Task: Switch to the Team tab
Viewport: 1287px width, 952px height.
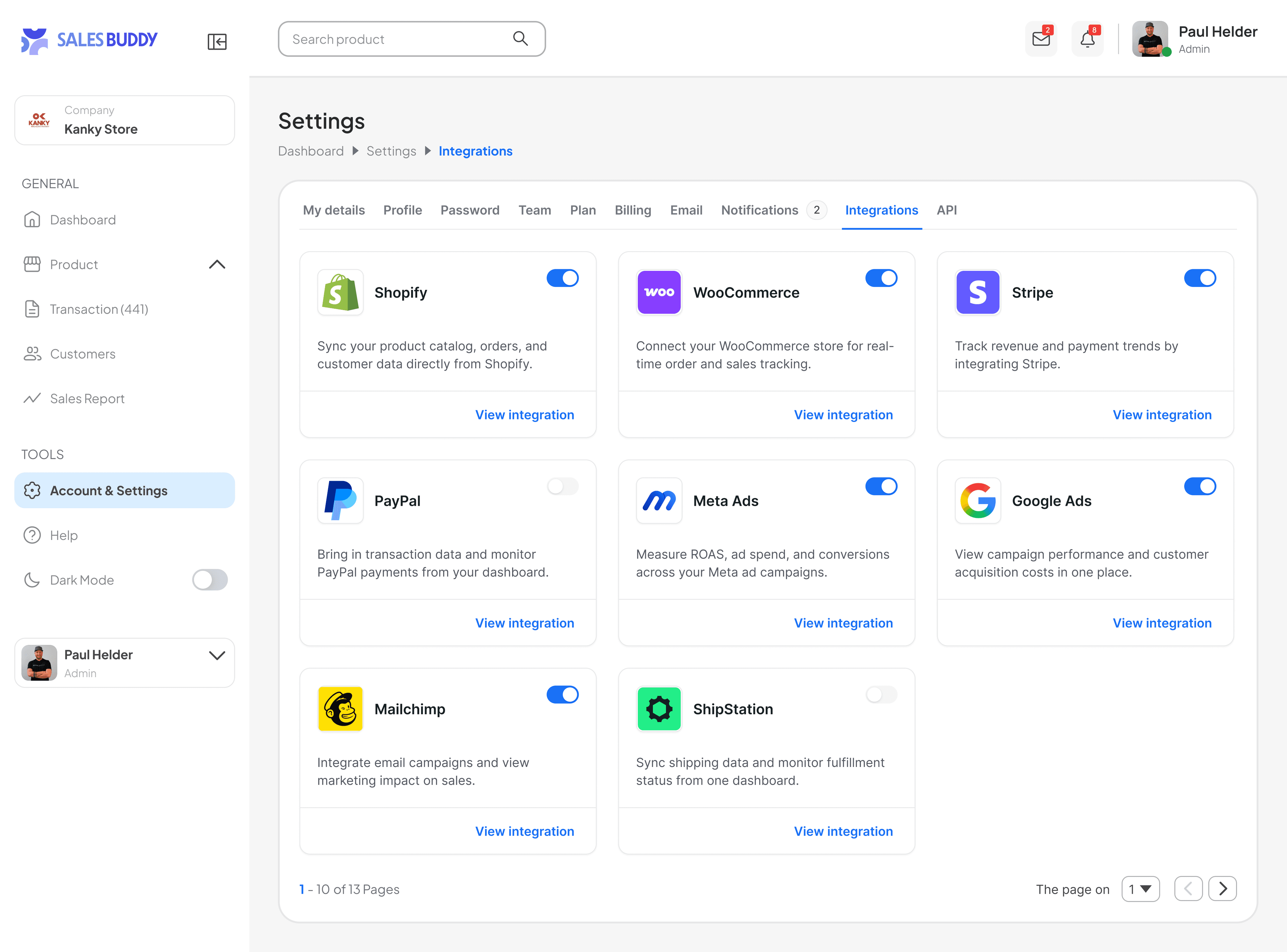Action: [x=535, y=210]
